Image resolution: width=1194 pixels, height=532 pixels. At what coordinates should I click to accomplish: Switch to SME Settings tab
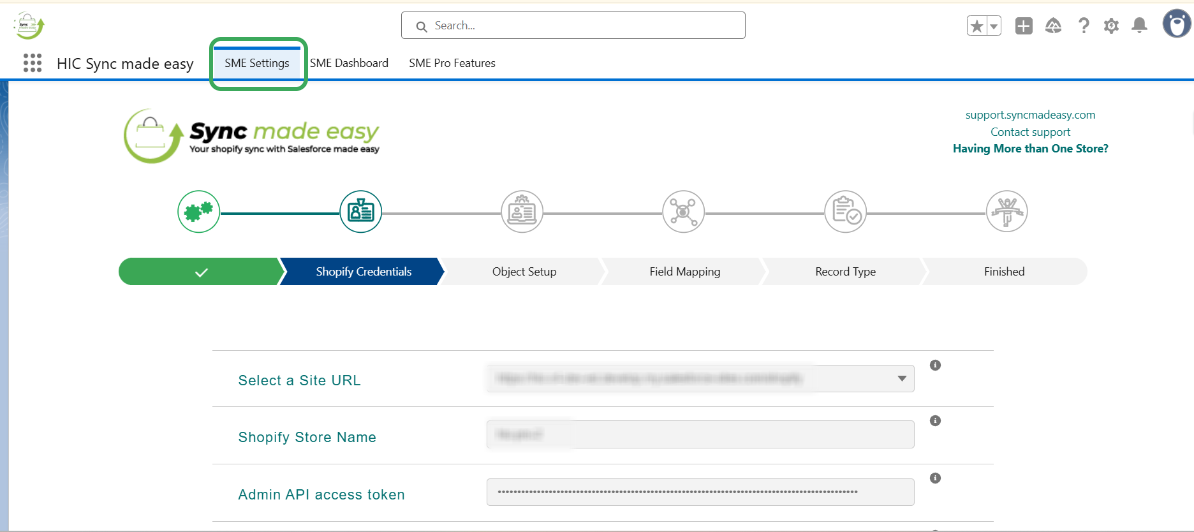pos(257,63)
